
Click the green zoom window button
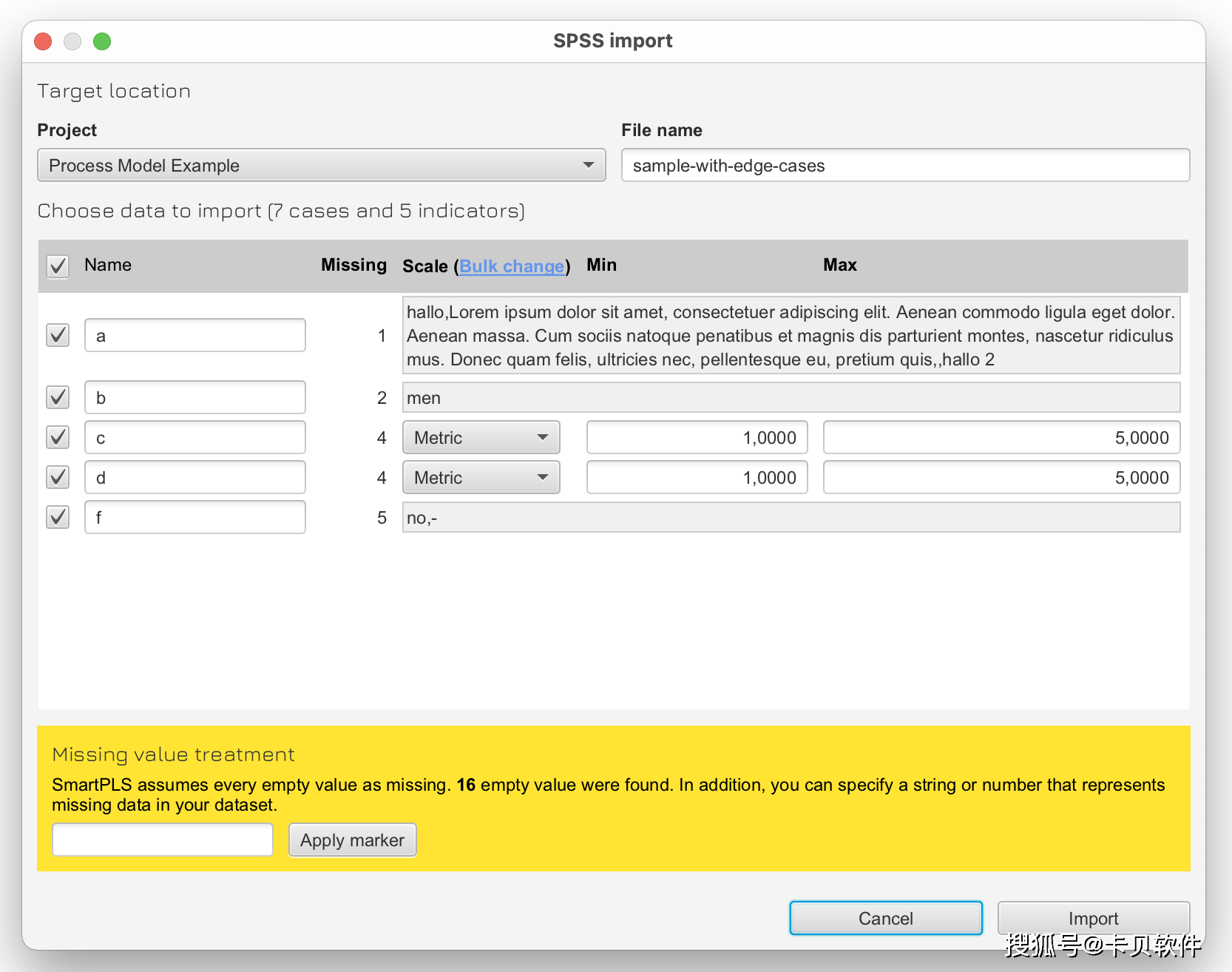pos(102,41)
